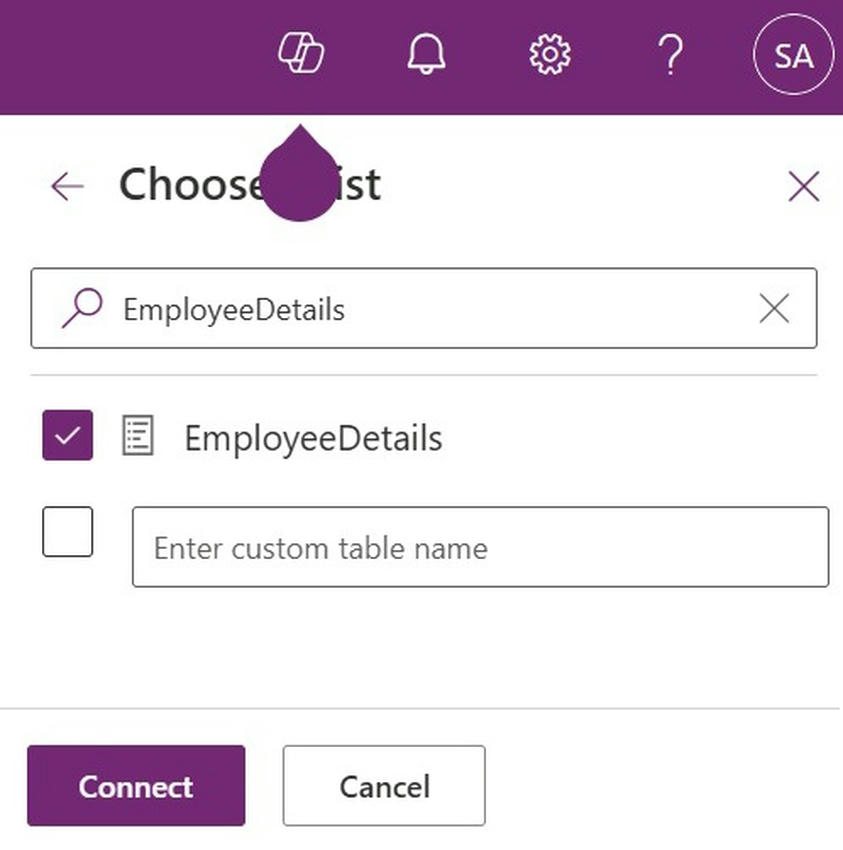This screenshot has height=850, width=843.
Task: Click the Enter custom table name field
Action: [480, 546]
